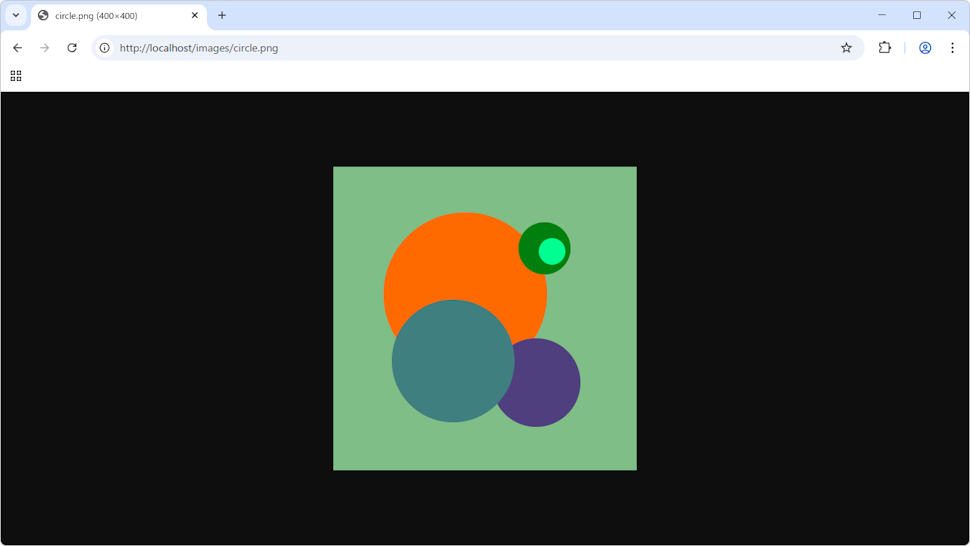
Task: Select the circle.png (400×400) tab
Action: [x=110, y=16]
